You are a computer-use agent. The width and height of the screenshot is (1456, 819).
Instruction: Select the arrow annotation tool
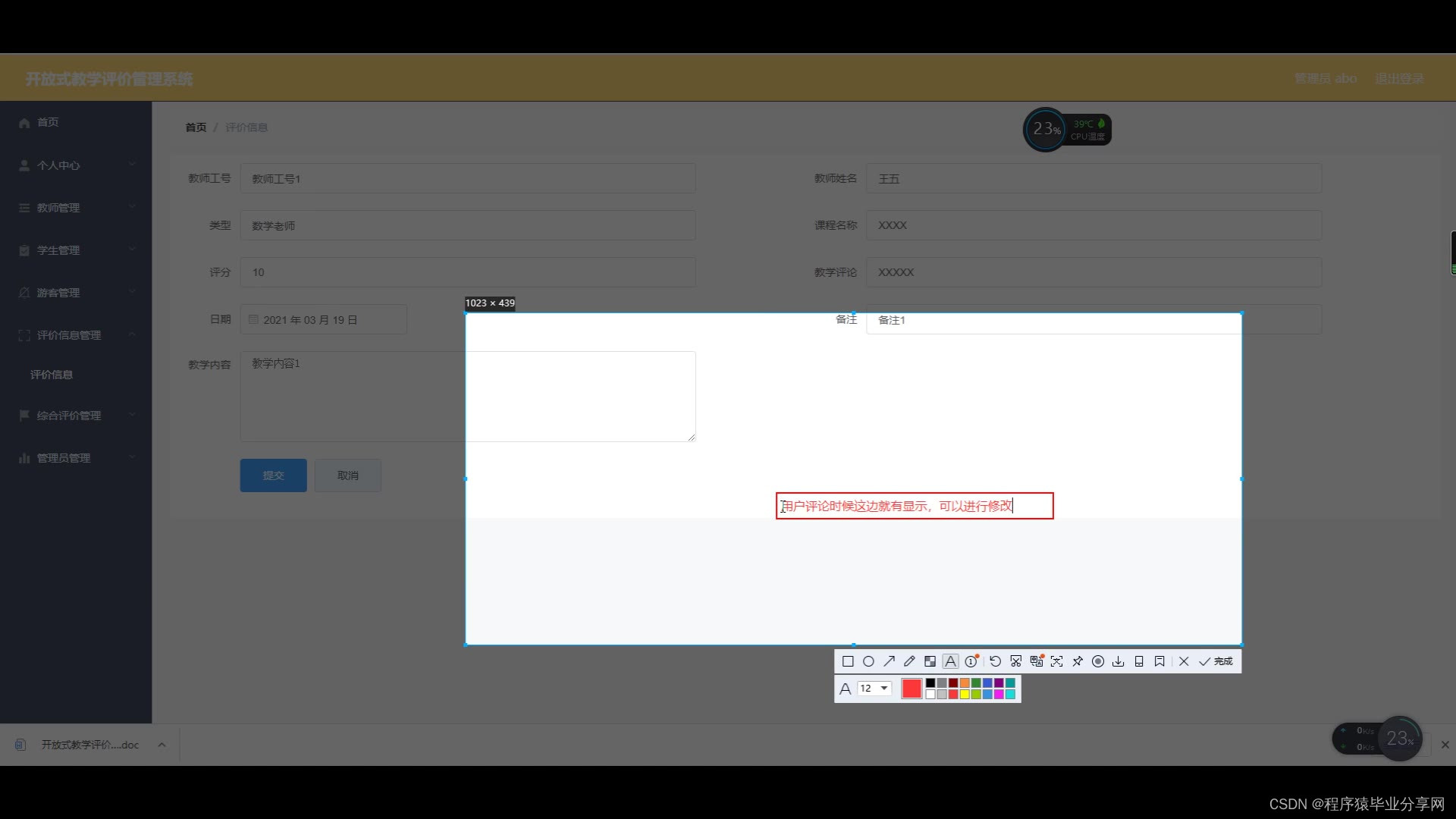pos(889,661)
